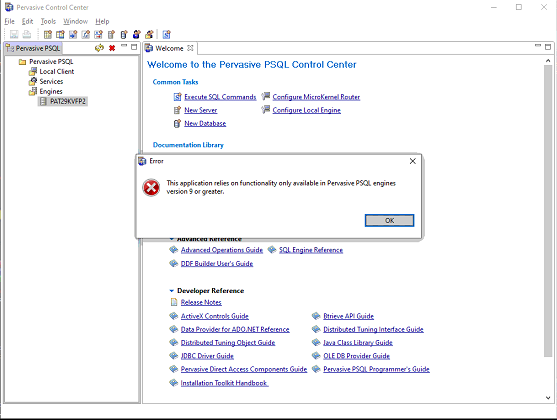This screenshot has height=420, width=557.
Task: Click the book icon beside Btrieve API Guide
Action: point(316,316)
